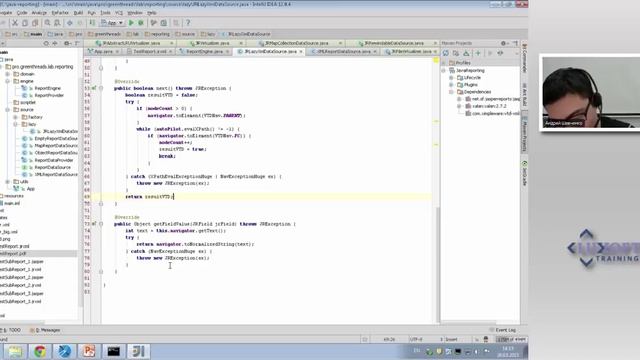Expand the domain package node

coord(8,74)
